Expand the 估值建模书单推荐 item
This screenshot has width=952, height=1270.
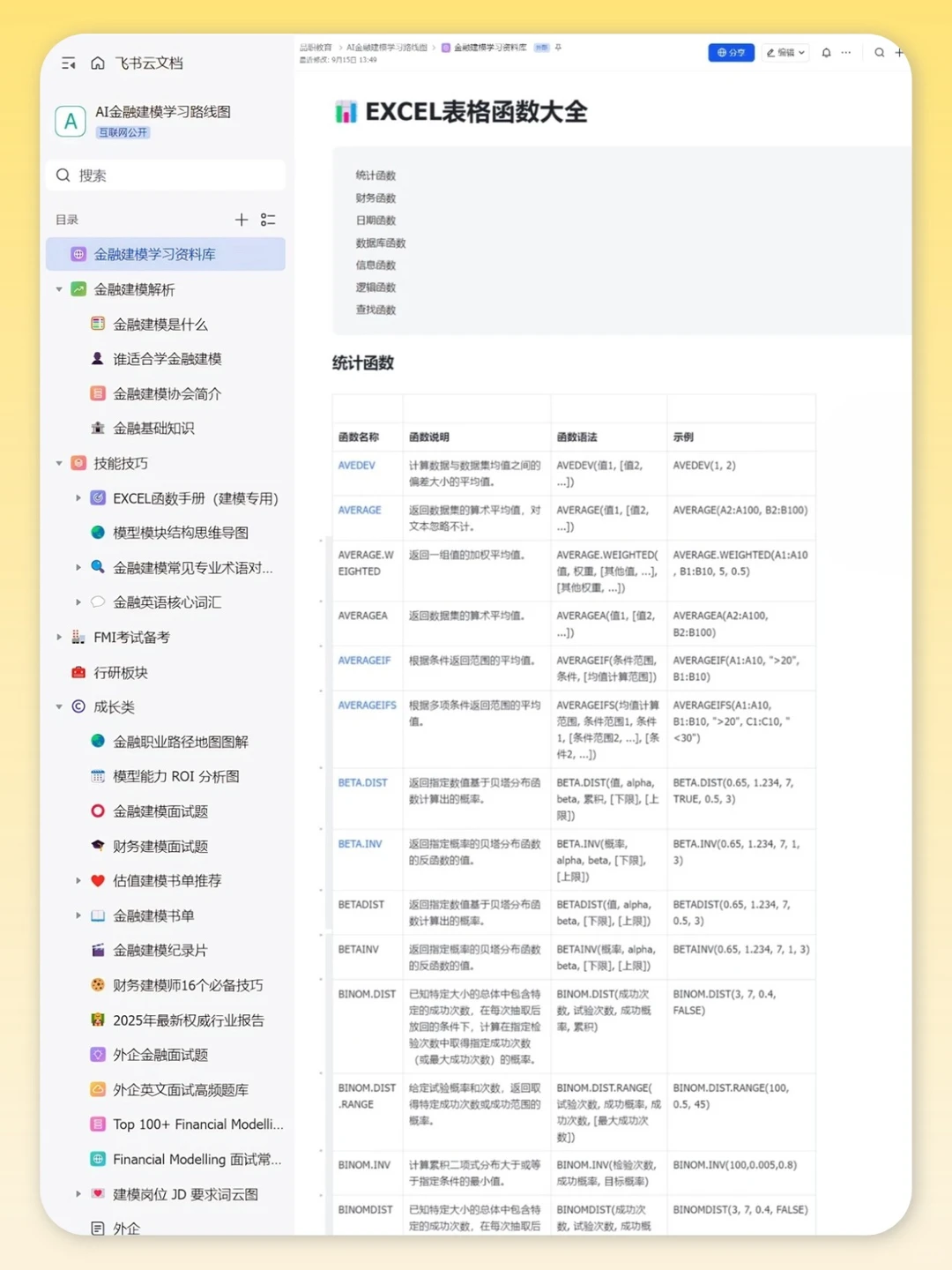coord(78,880)
